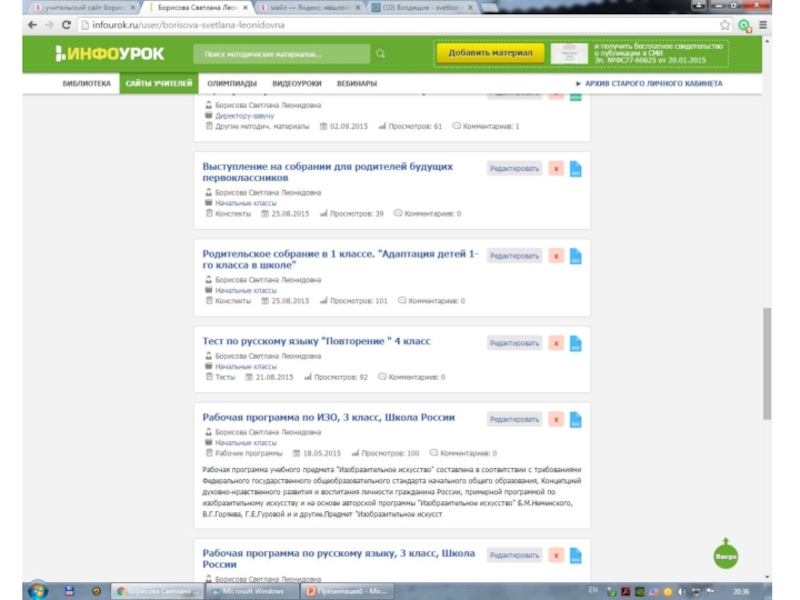
Task: Open Рабочая программа по ИЗО, 3 класс title
Action: 329,417
